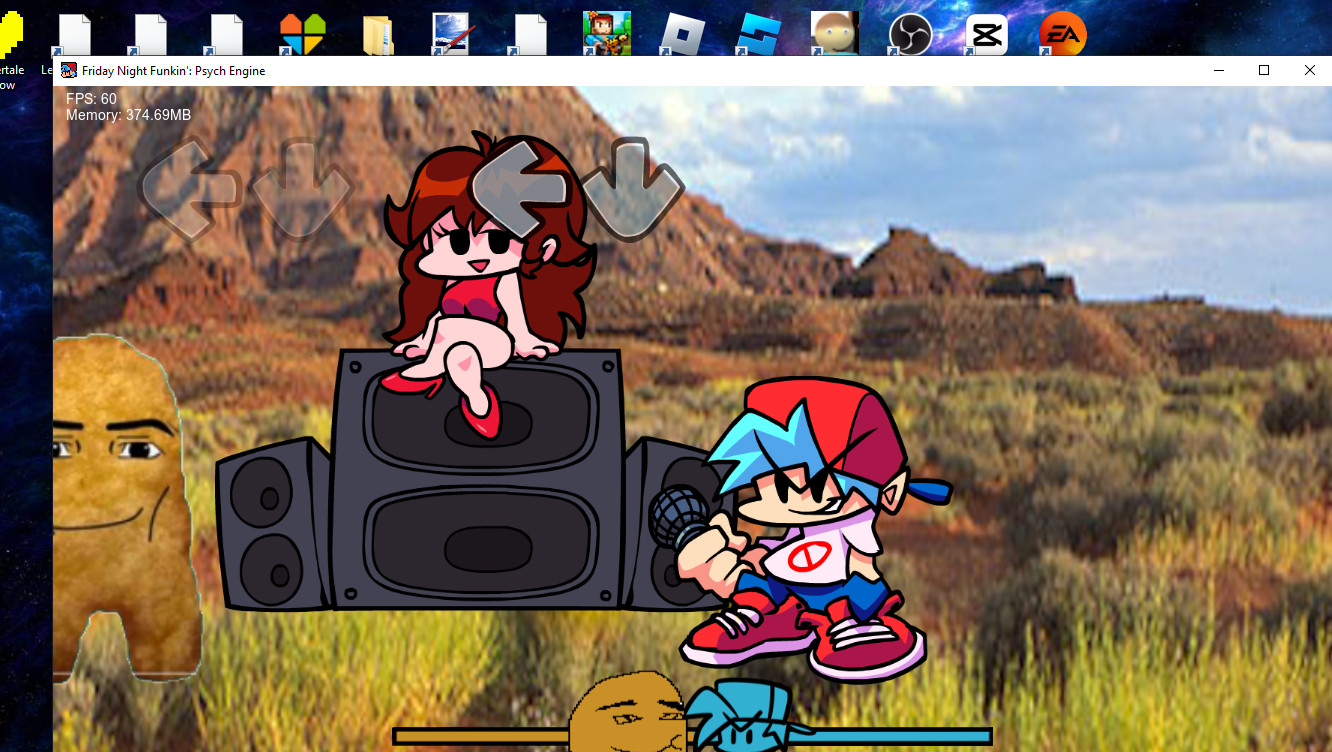The height and width of the screenshot is (752, 1332).
Task: Click the Girlfriend sitting on speakers
Action: pos(485,285)
